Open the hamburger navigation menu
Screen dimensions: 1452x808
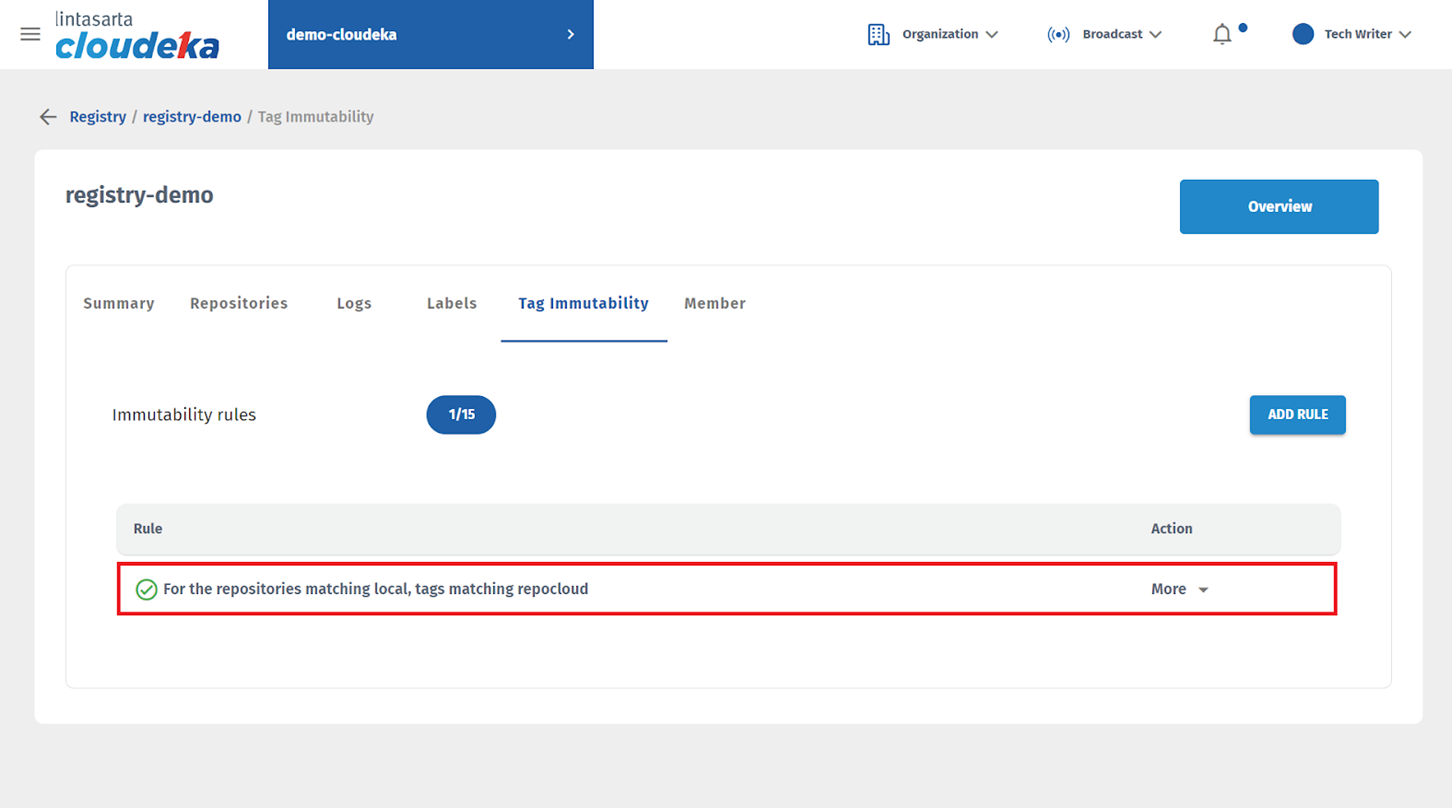30,34
